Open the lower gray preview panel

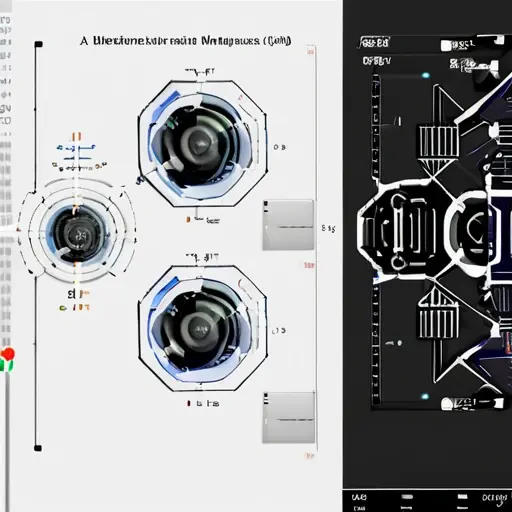pos(289,417)
